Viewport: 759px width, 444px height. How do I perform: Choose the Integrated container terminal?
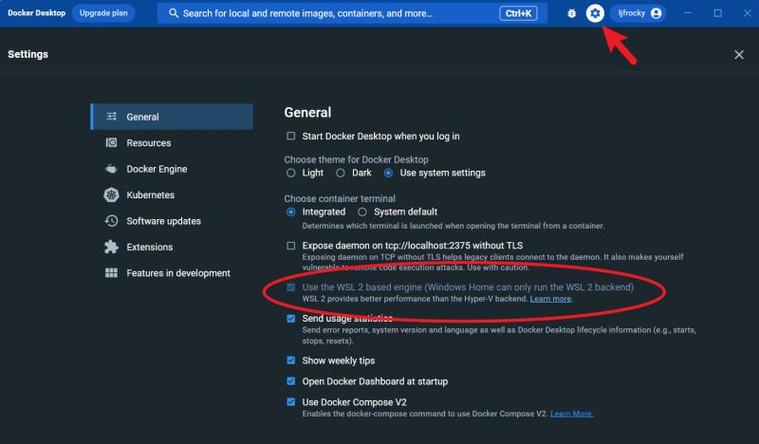click(x=290, y=212)
